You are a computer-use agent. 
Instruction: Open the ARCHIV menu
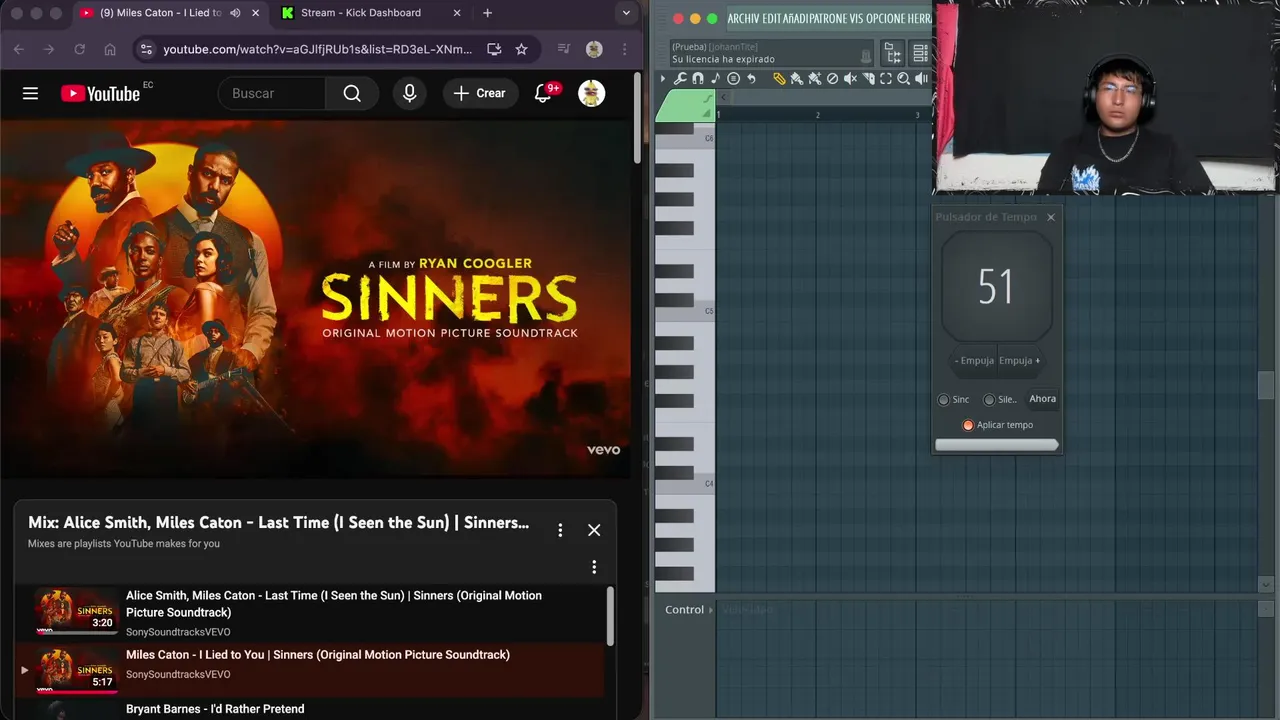click(x=744, y=19)
